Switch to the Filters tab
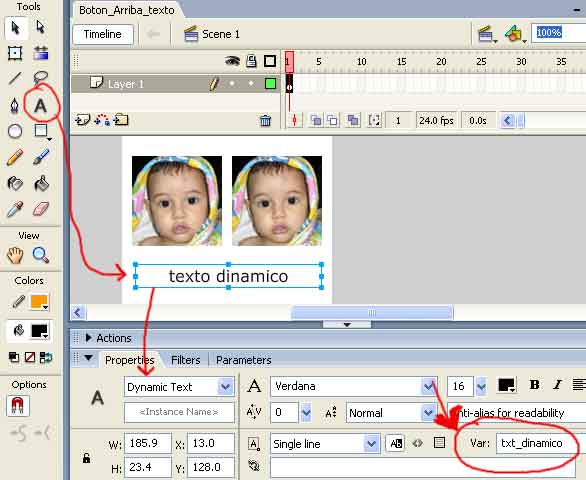 (x=185, y=360)
